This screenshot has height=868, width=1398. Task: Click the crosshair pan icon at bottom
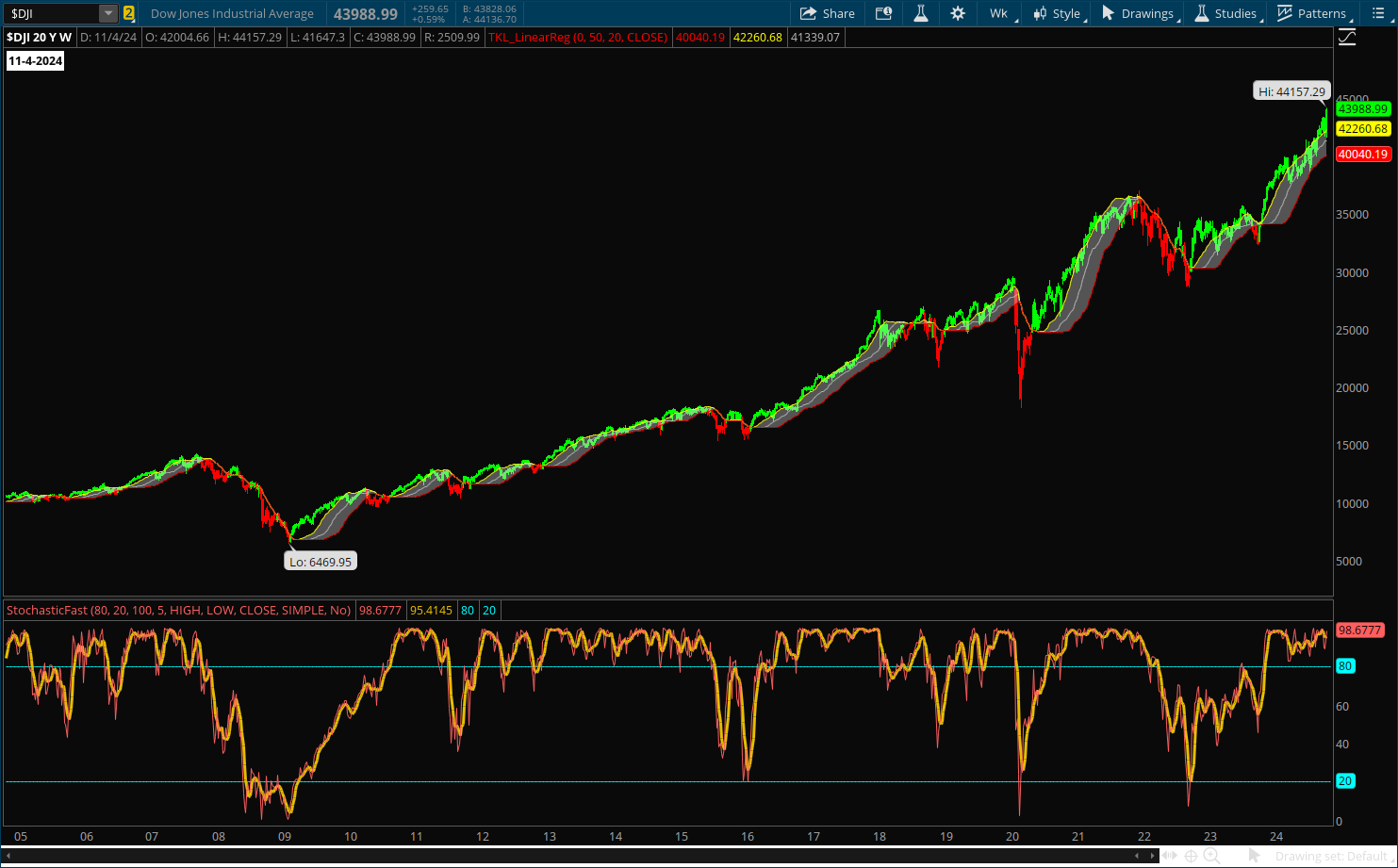(1191, 856)
